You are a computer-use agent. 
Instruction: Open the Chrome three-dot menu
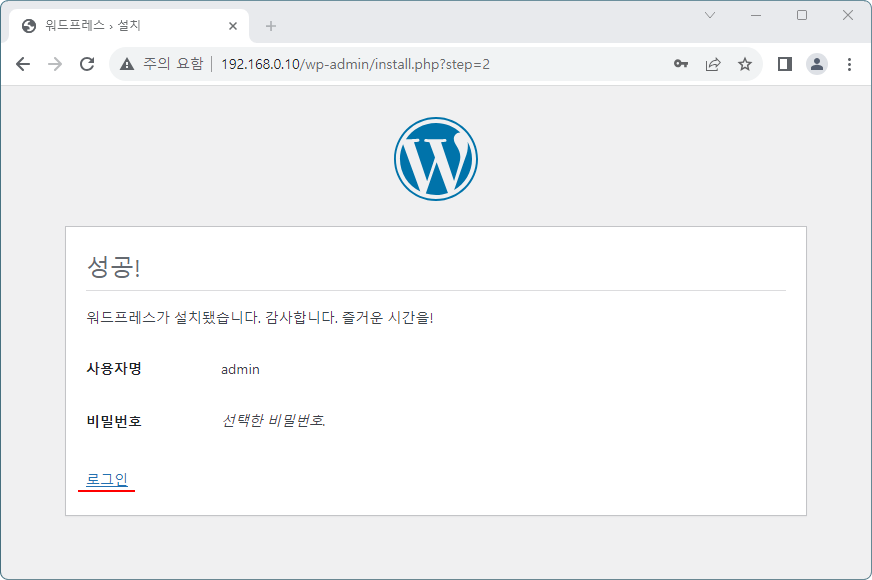click(x=849, y=64)
